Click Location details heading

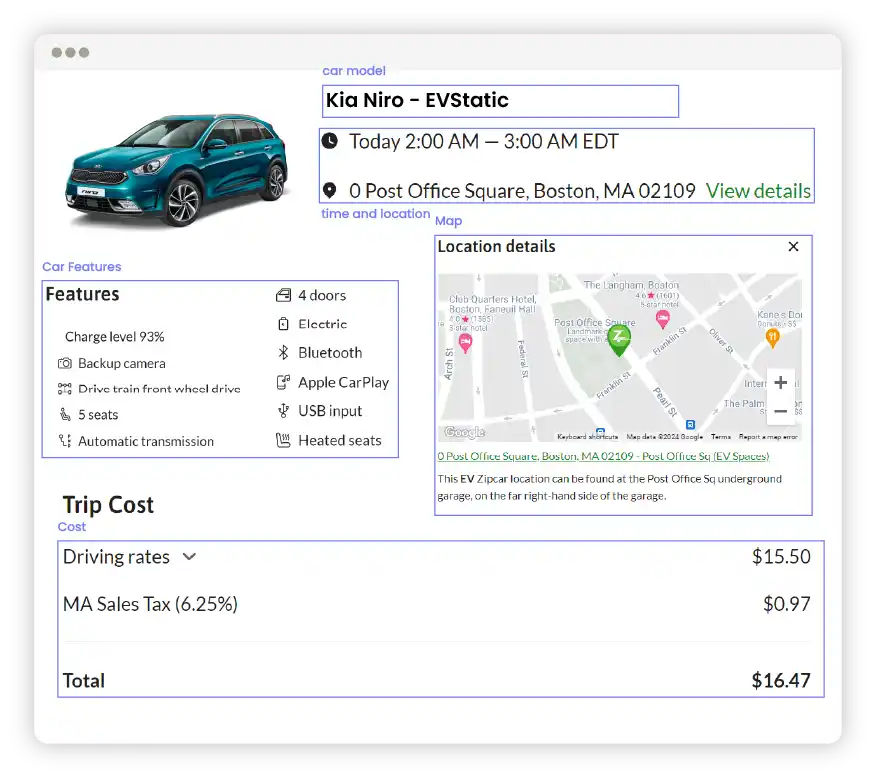[496, 246]
